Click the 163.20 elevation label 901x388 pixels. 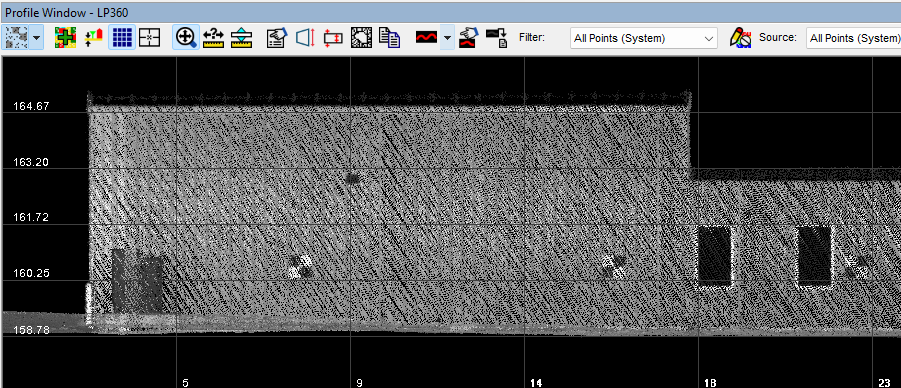point(31,162)
